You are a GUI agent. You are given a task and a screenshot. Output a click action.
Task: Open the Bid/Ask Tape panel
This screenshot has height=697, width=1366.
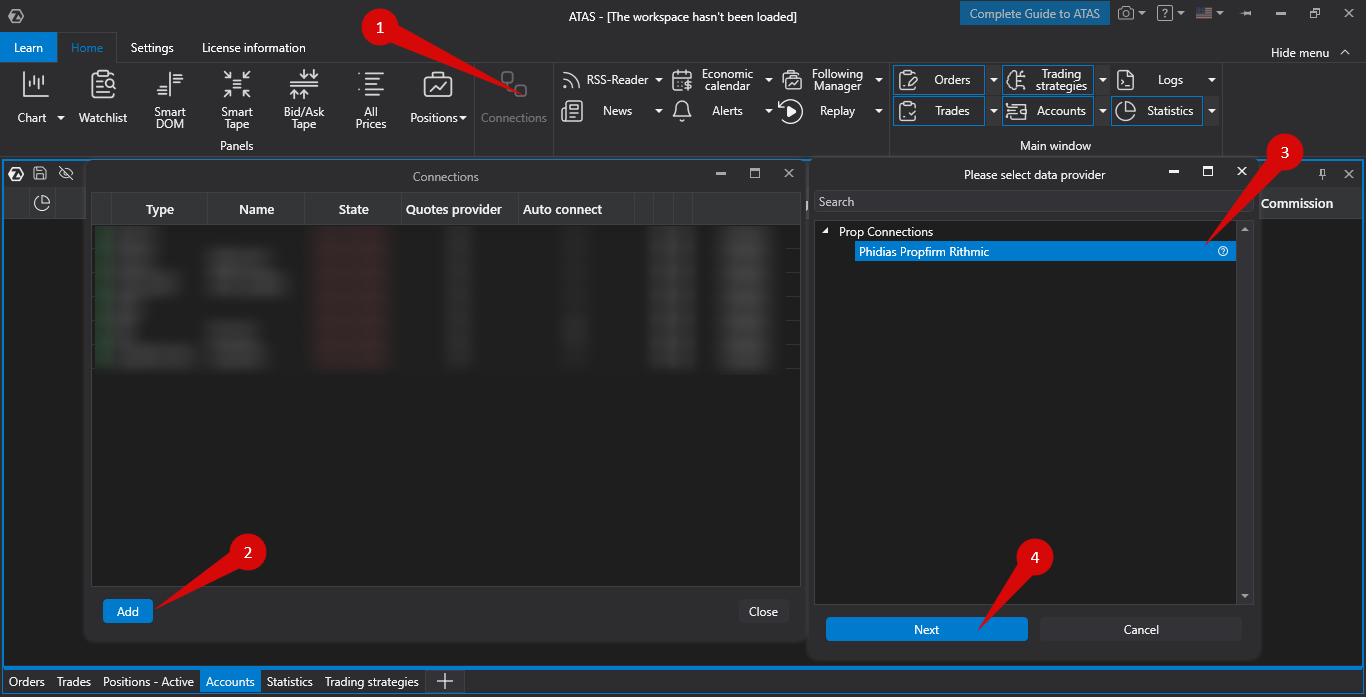[x=304, y=99]
